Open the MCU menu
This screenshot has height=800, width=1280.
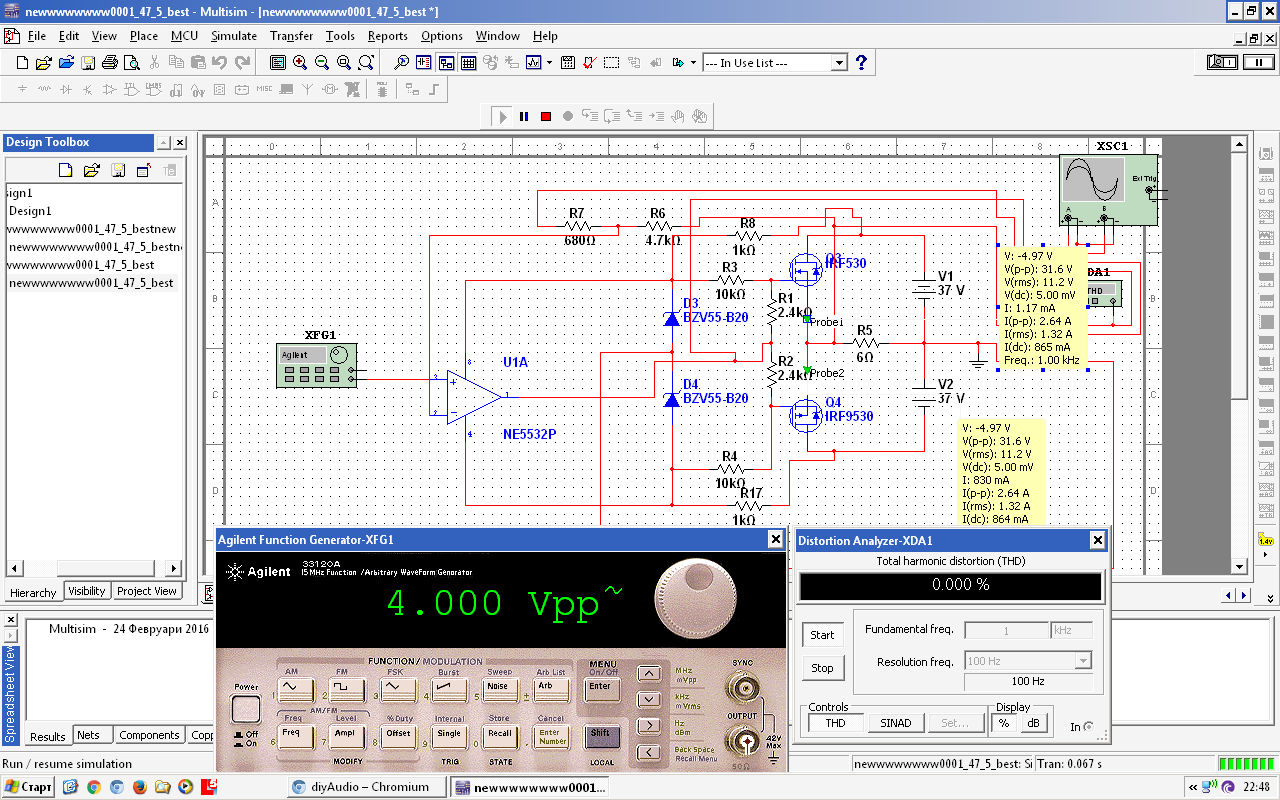(x=184, y=36)
